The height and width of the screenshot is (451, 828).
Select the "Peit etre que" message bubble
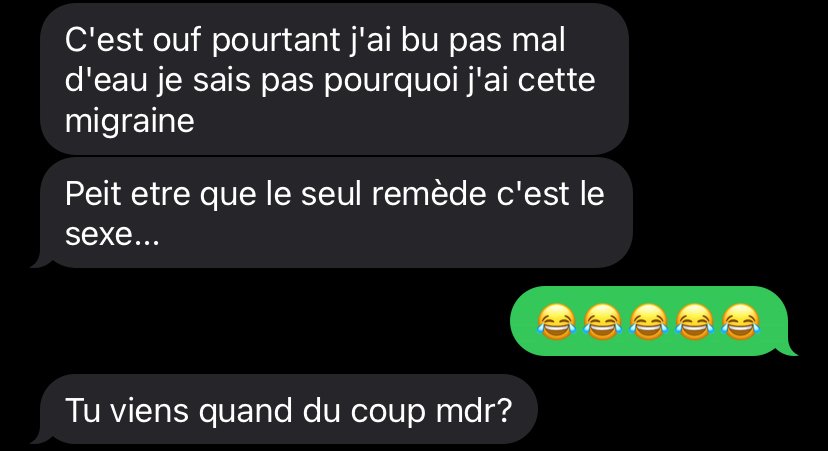click(336, 212)
